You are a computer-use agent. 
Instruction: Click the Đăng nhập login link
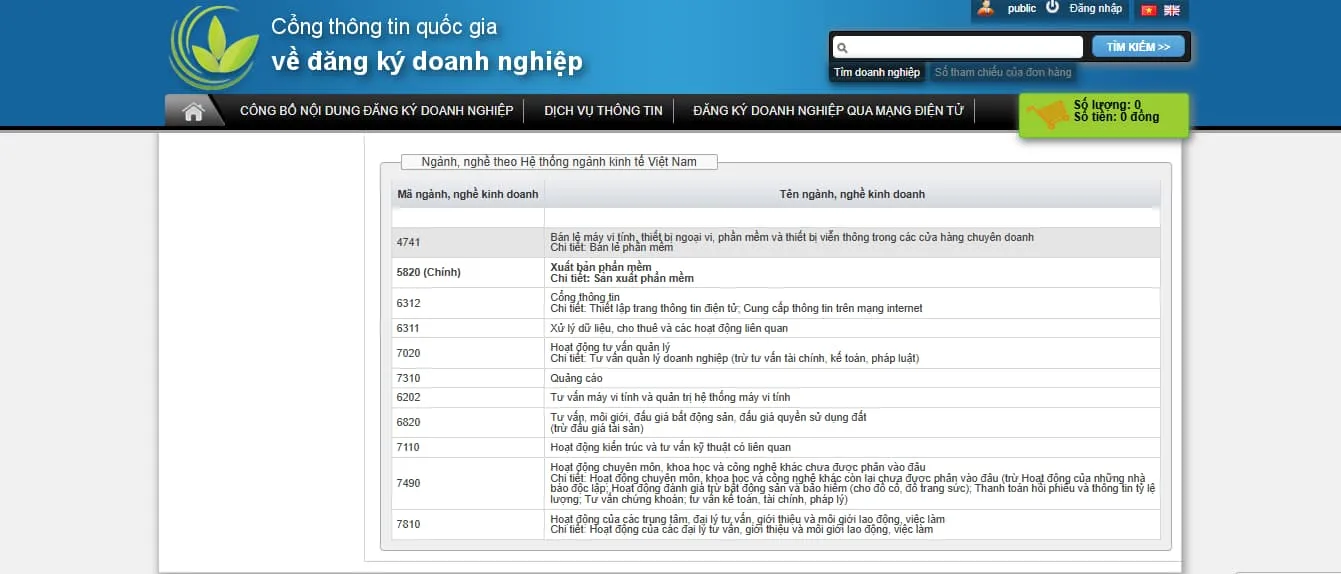point(1095,9)
